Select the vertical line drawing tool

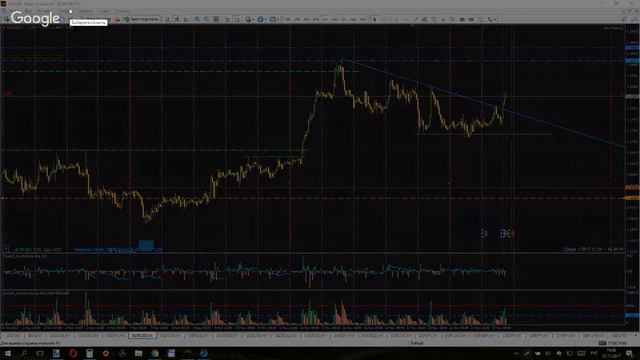[396, 19]
